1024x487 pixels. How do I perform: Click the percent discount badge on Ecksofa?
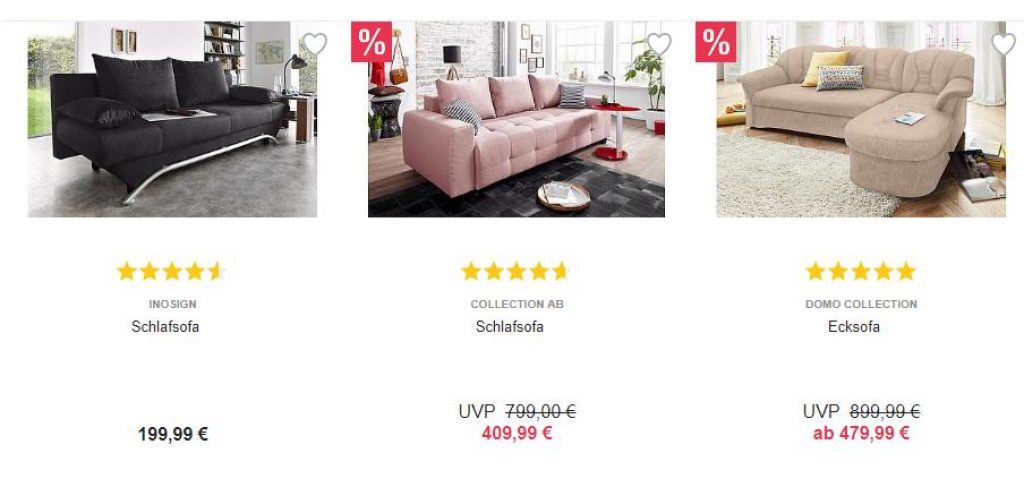pos(716,42)
